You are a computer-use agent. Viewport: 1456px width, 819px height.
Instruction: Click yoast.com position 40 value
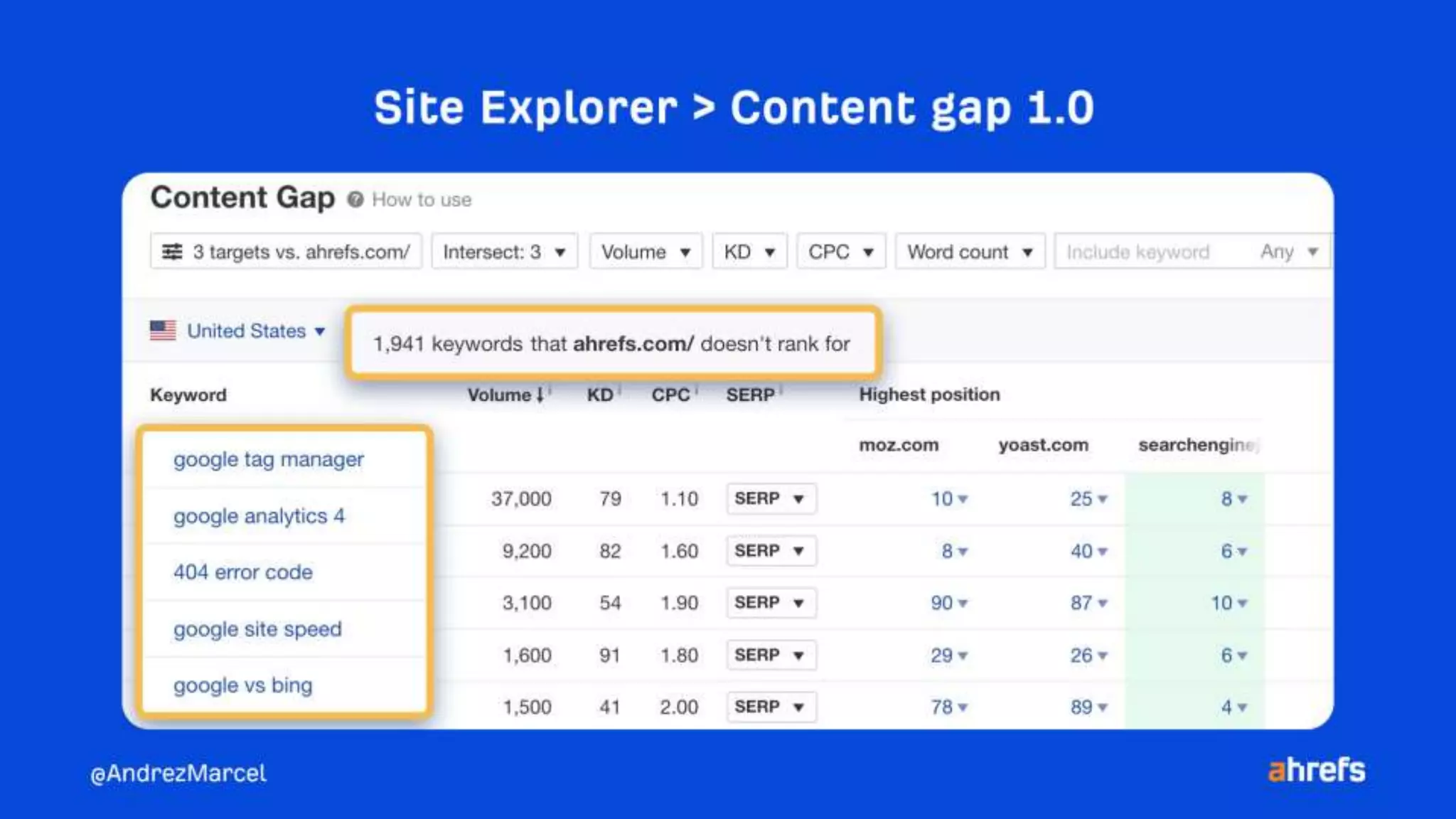[1088, 551]
